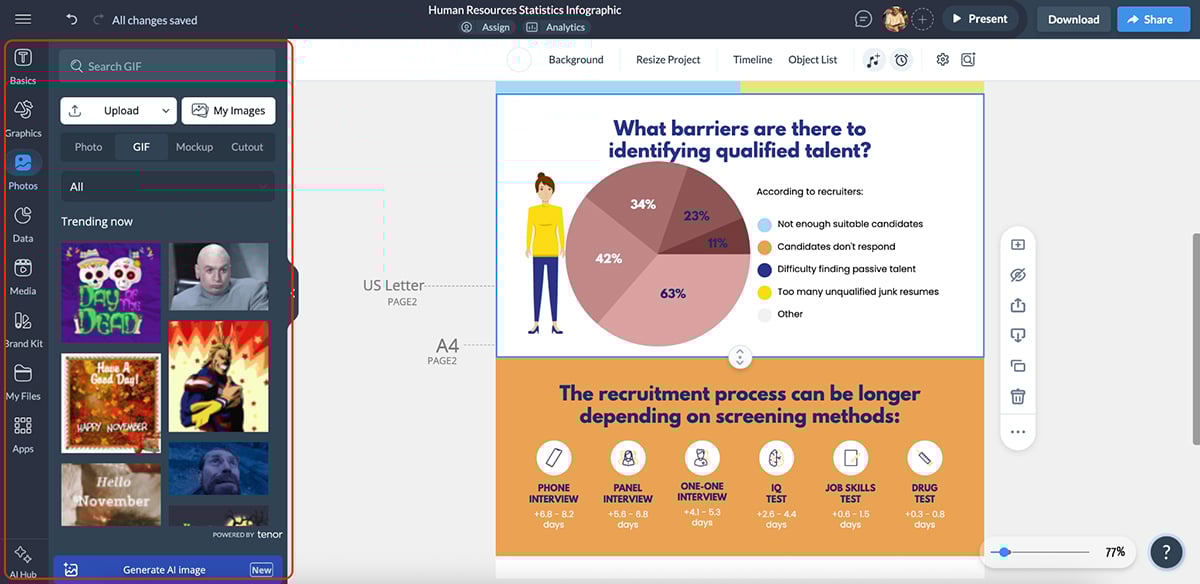Open the hamburger main menu
Viewport: 1200px width, 584px height.
pyautogui.click(x=23, y=19)
